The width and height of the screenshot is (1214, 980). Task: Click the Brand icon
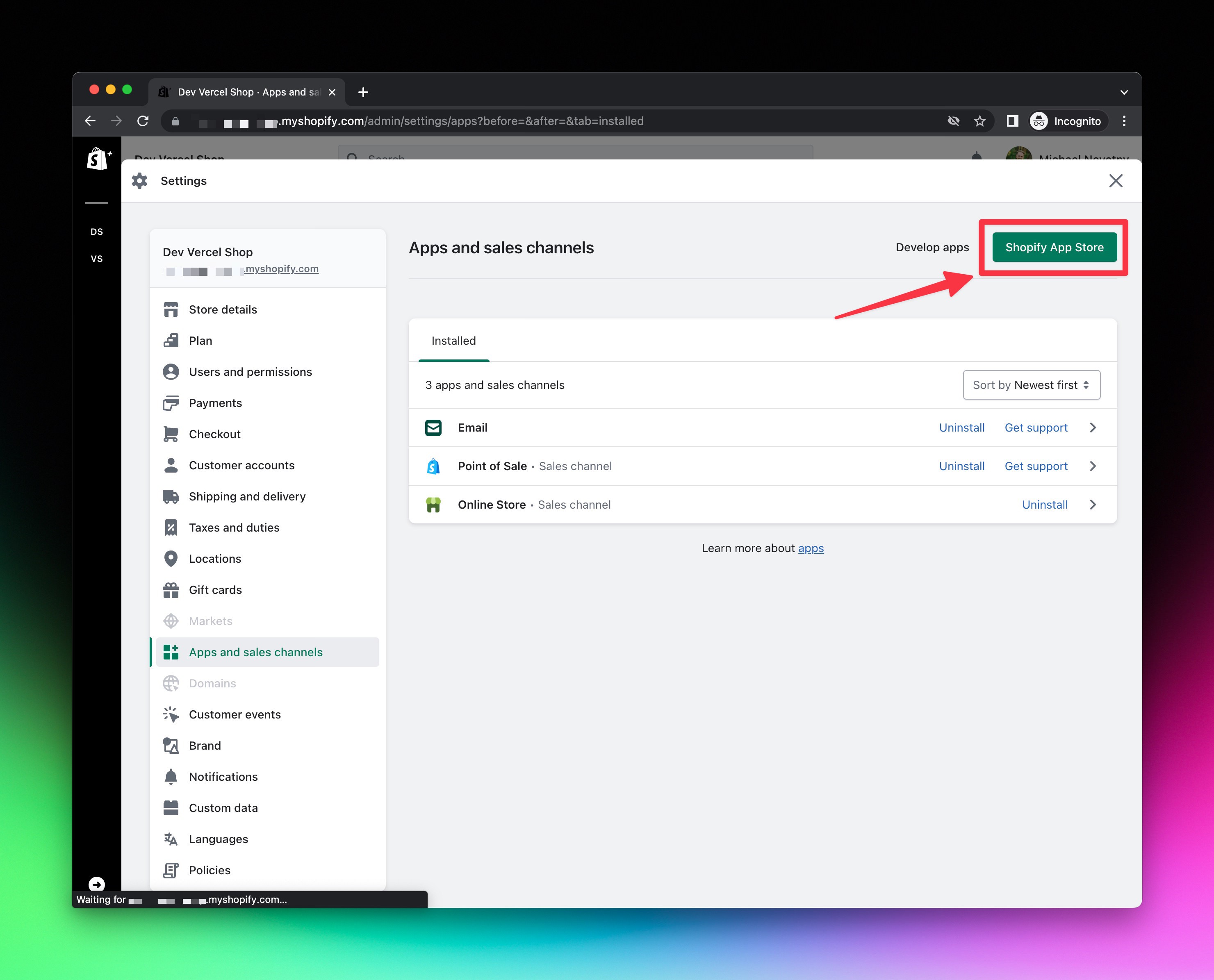click(171, 746)
